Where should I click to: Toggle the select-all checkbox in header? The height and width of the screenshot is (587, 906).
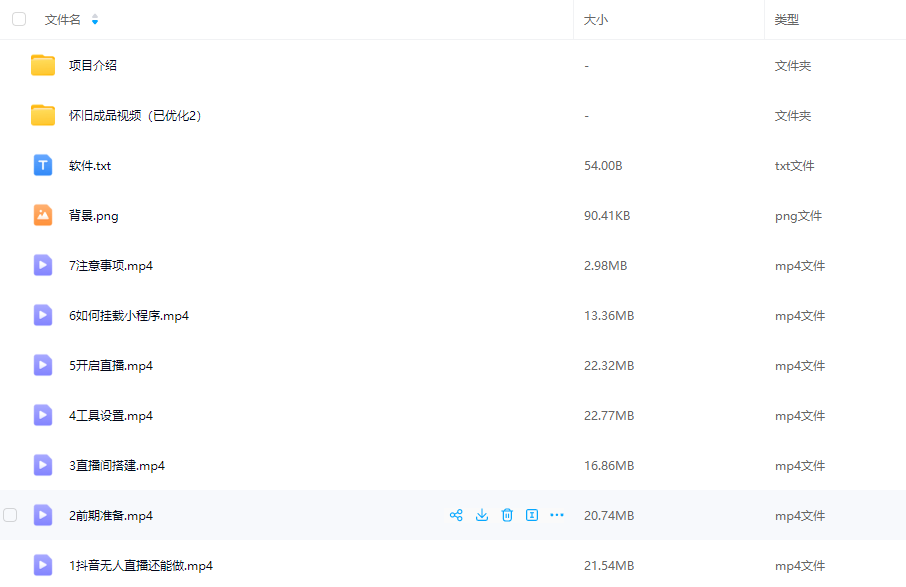(x=19, y=19)
